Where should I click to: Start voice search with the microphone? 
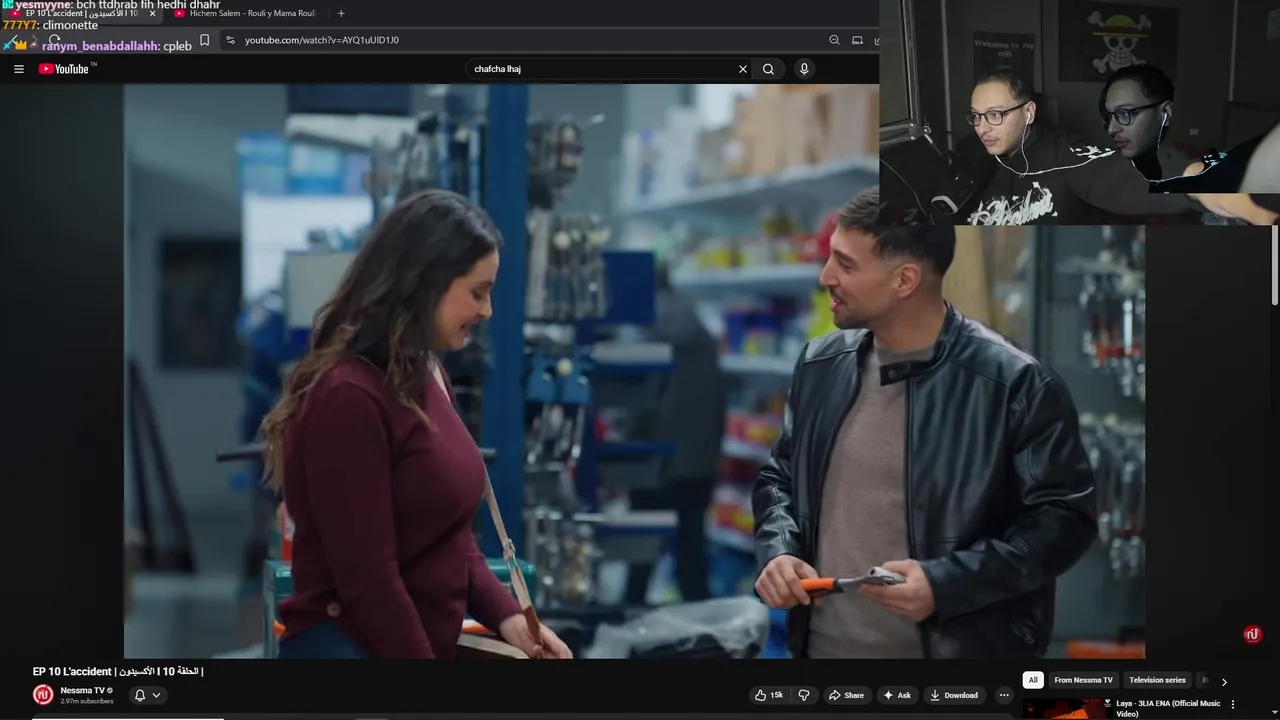(804, 69)
